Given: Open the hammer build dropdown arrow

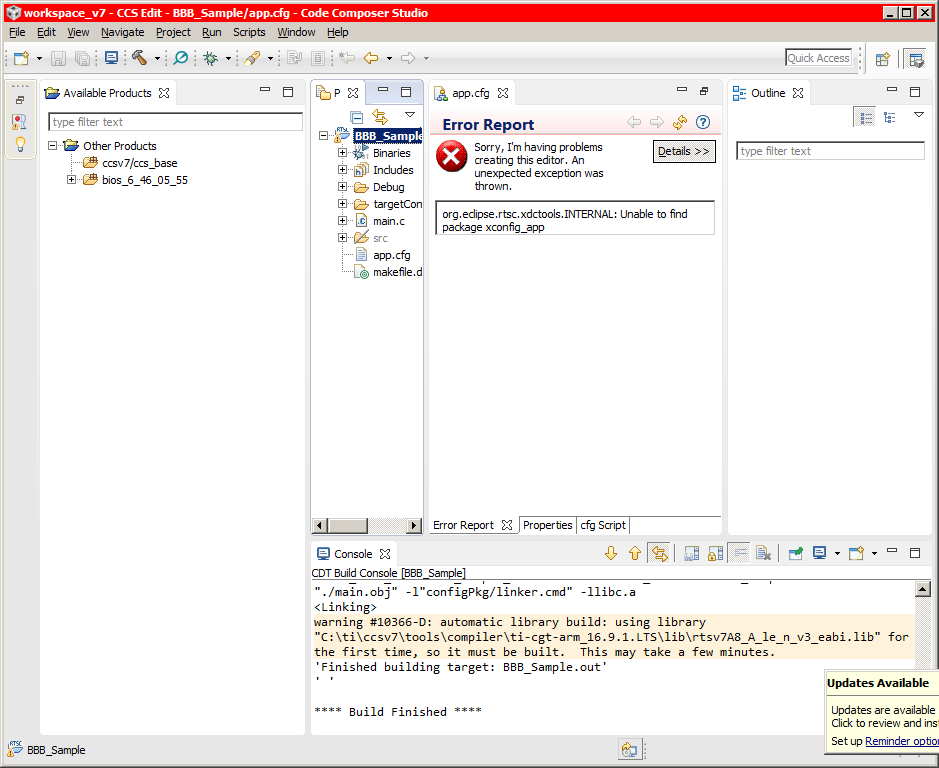Looking at the screenshot, I should coord(157,59).
